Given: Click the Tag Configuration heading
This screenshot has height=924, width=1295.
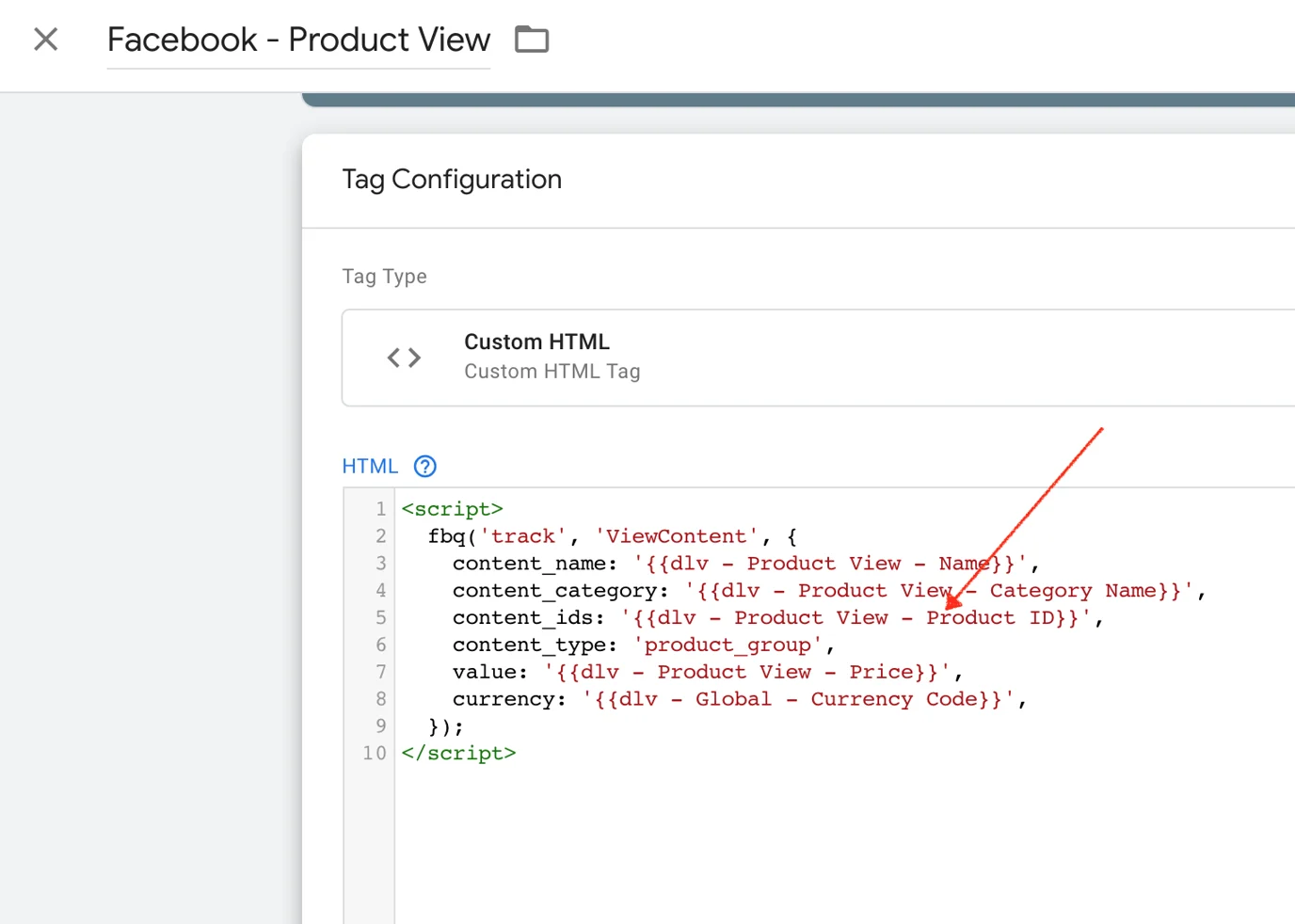Looking at the screenshot, I should point(452,179).
